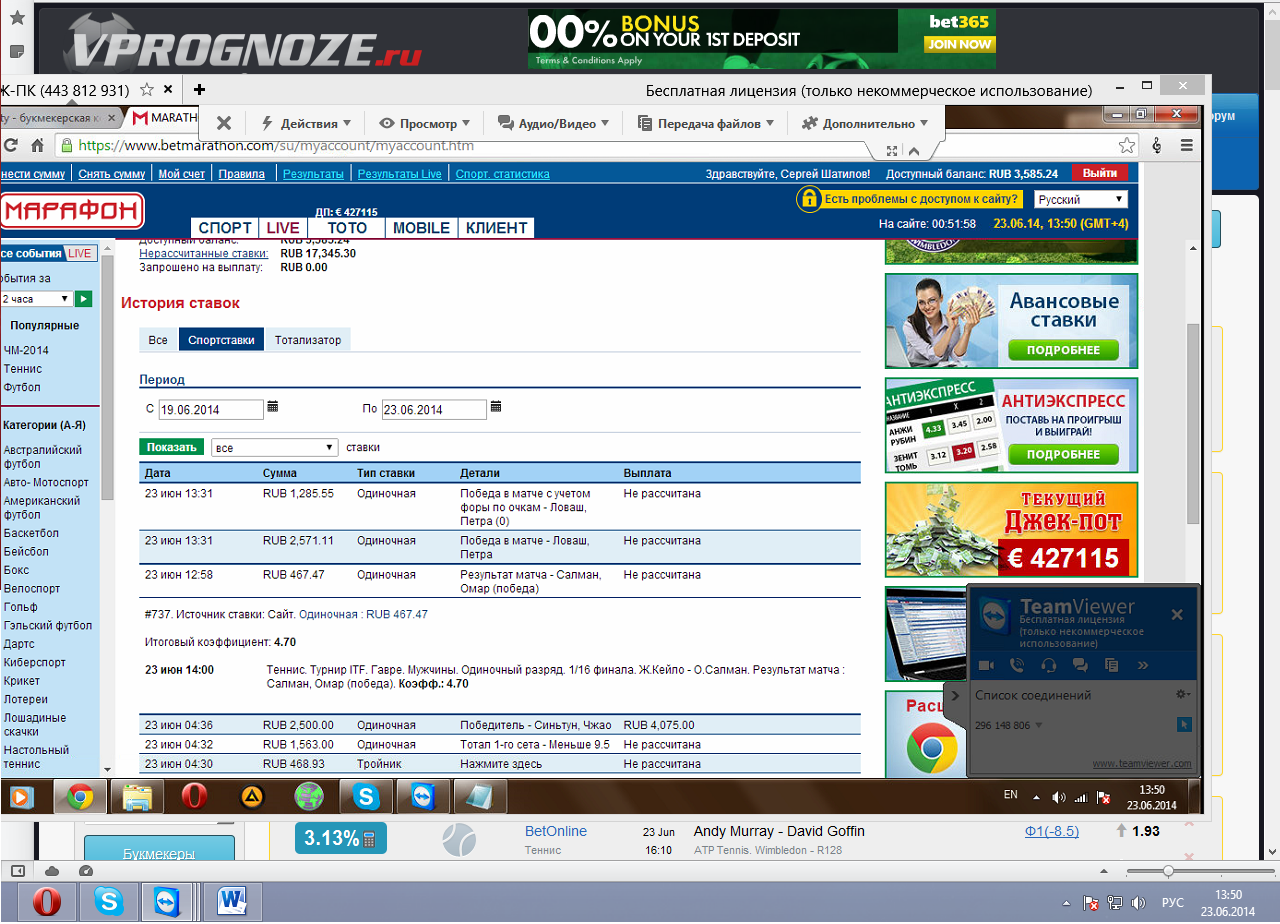1280x924 pixels.
Task: Click Джек-пот € 427115 banner
Action: pos(1011,529)
